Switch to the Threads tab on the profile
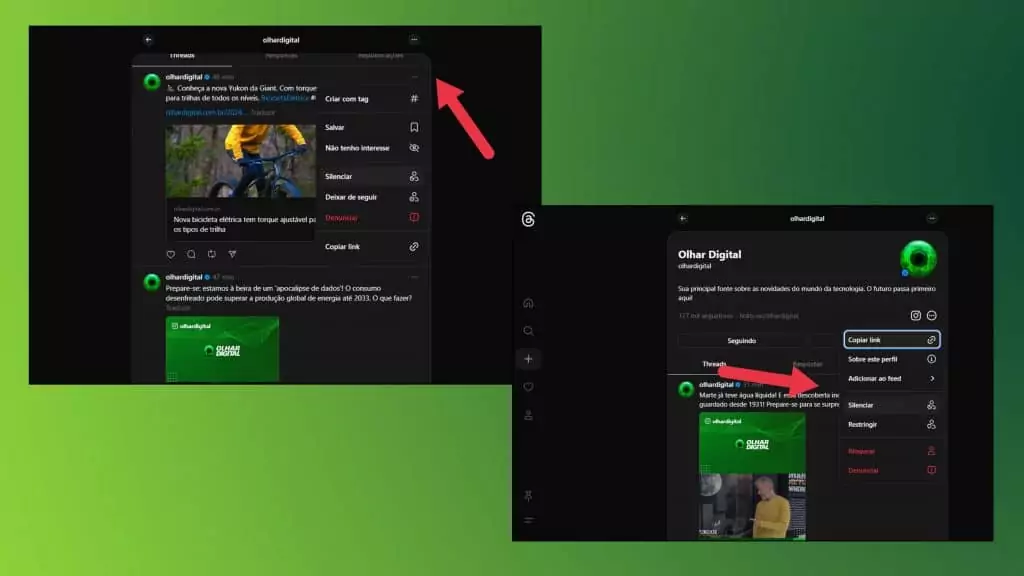 pos(714,364)
